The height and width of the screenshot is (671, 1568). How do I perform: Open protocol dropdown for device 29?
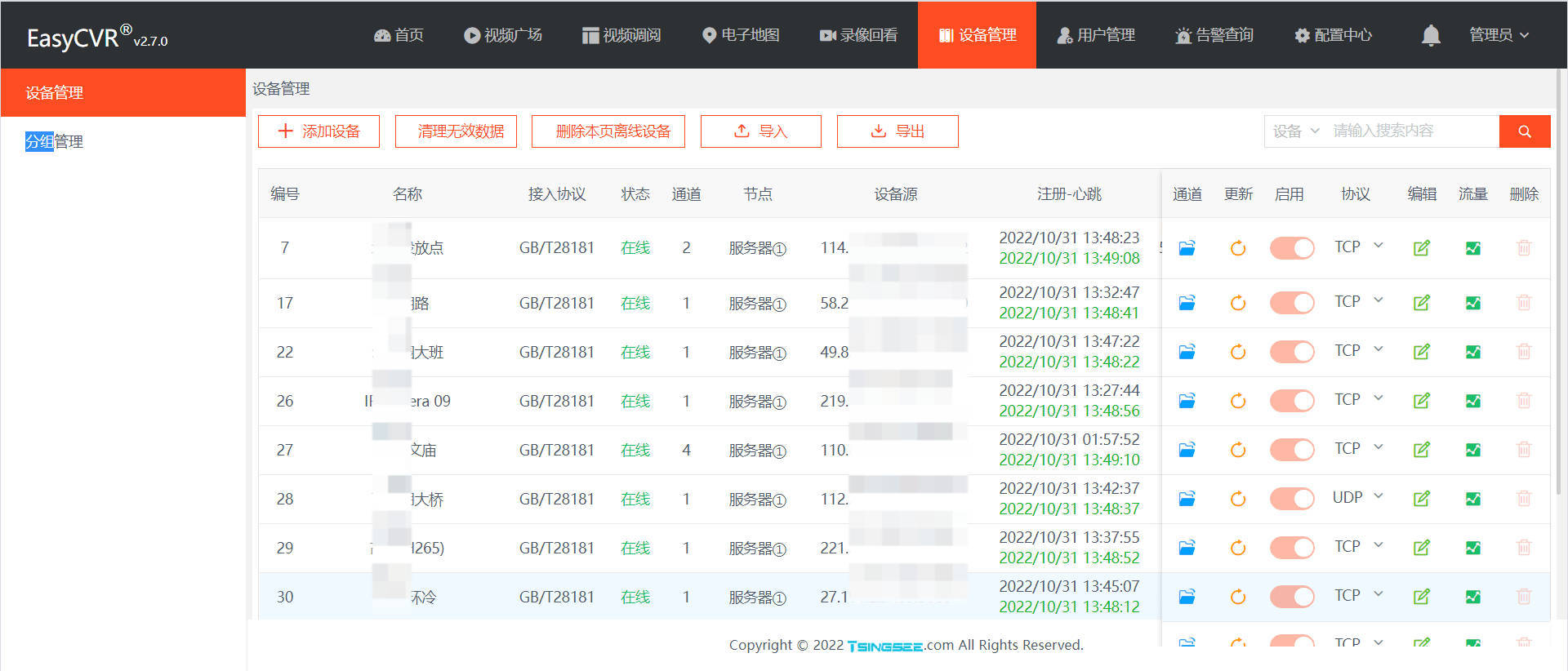click(1358, 547)
